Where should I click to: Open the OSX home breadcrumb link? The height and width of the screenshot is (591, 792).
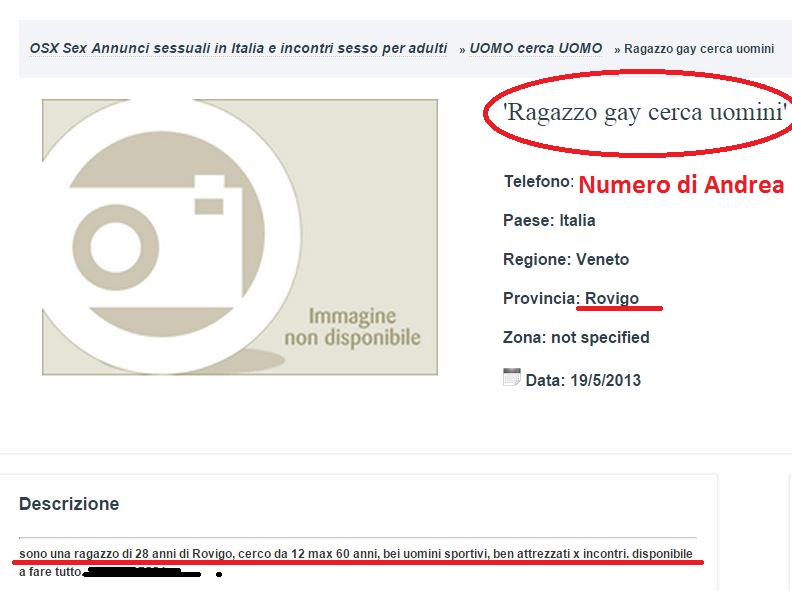click(238, 48)
